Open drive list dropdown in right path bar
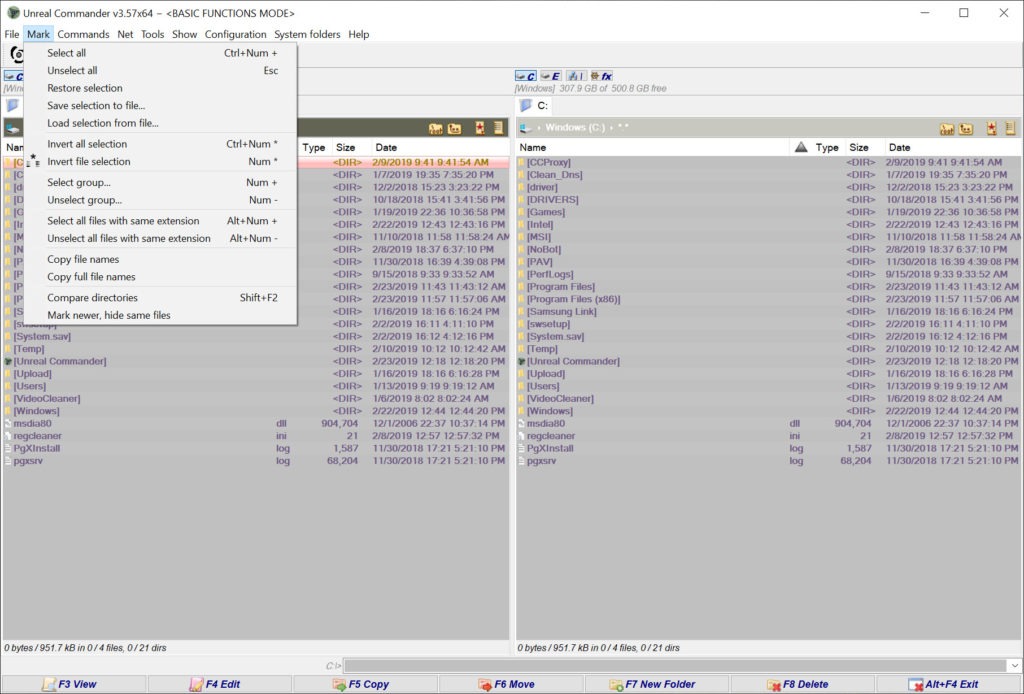1024x694 pixels. point(526,128)
